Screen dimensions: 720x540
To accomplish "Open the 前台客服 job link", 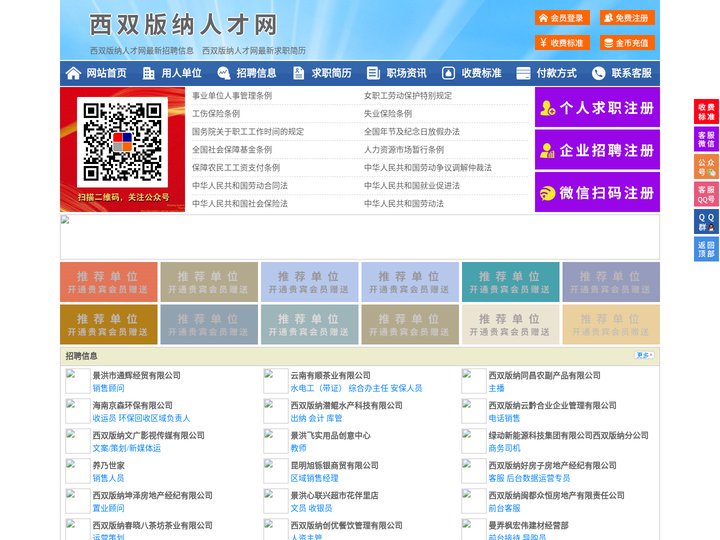I will 504,508.
